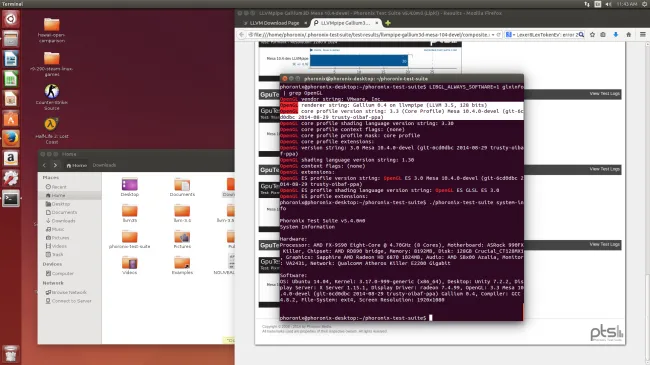Open URL history dropdown in address bar
This screenshot has width=650, height=365.
(x=493, y=35)
